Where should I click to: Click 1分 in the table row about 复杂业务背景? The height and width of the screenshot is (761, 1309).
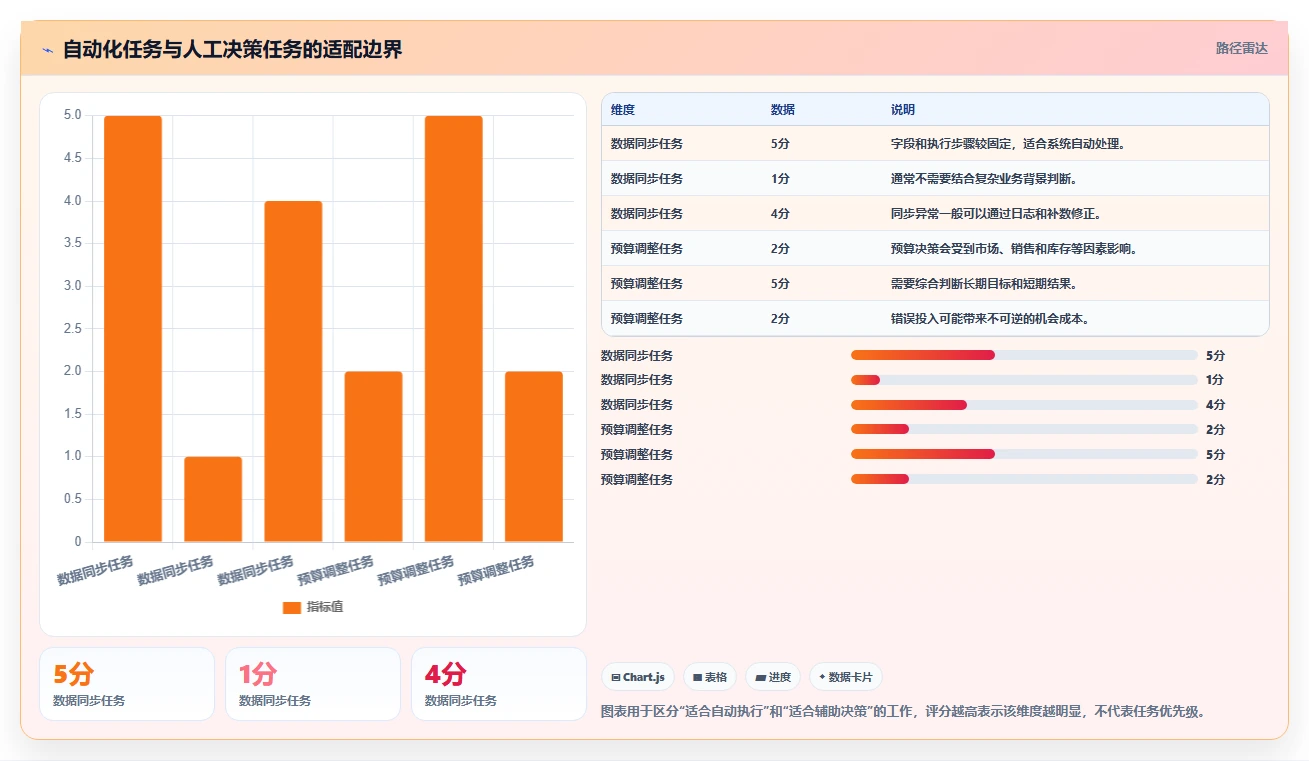pos(780,179)
